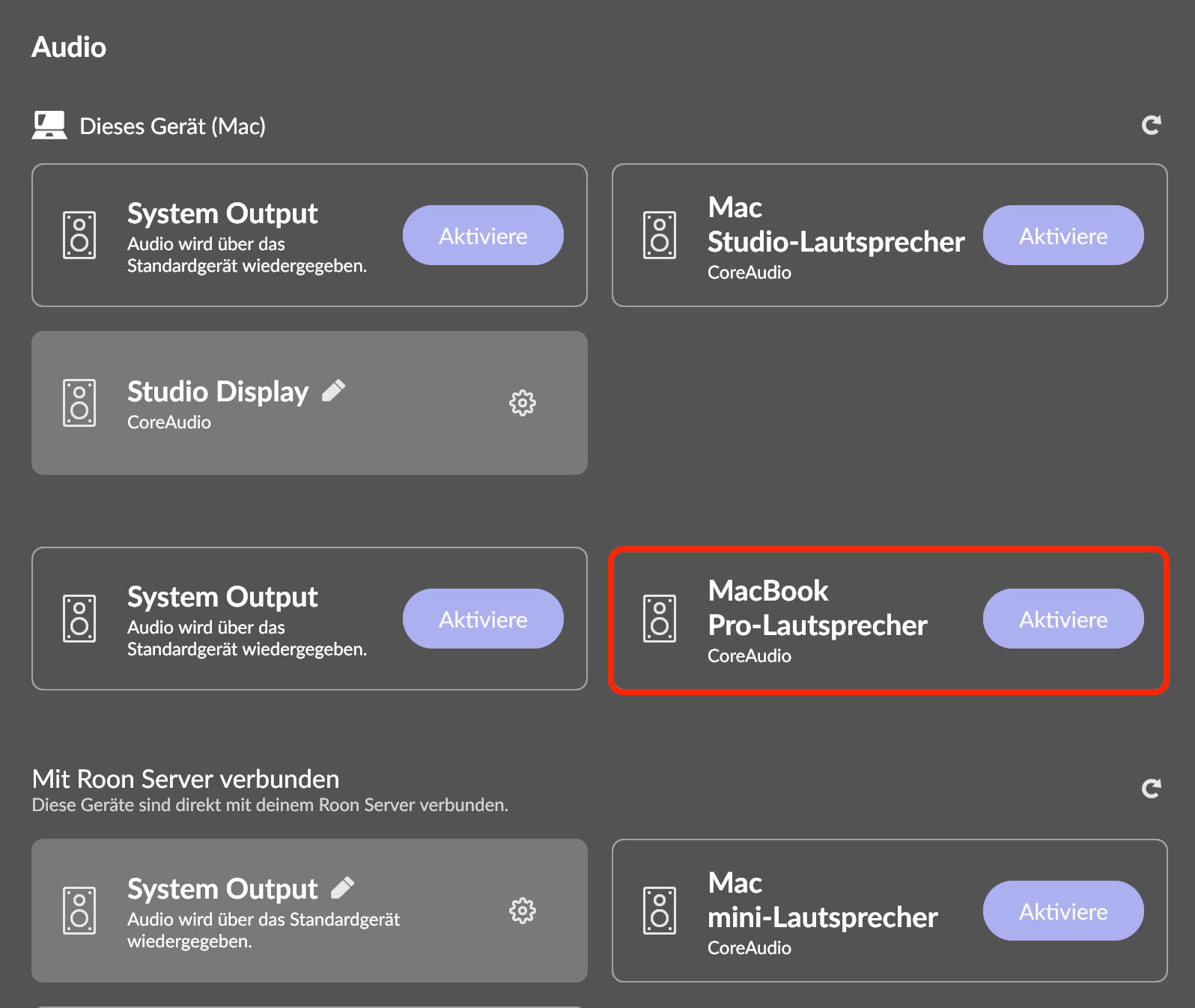Activate the Mac mini-Lautsprecher output
This screenshot has height=1008, width=1195.
click(x=1062, y=911)
